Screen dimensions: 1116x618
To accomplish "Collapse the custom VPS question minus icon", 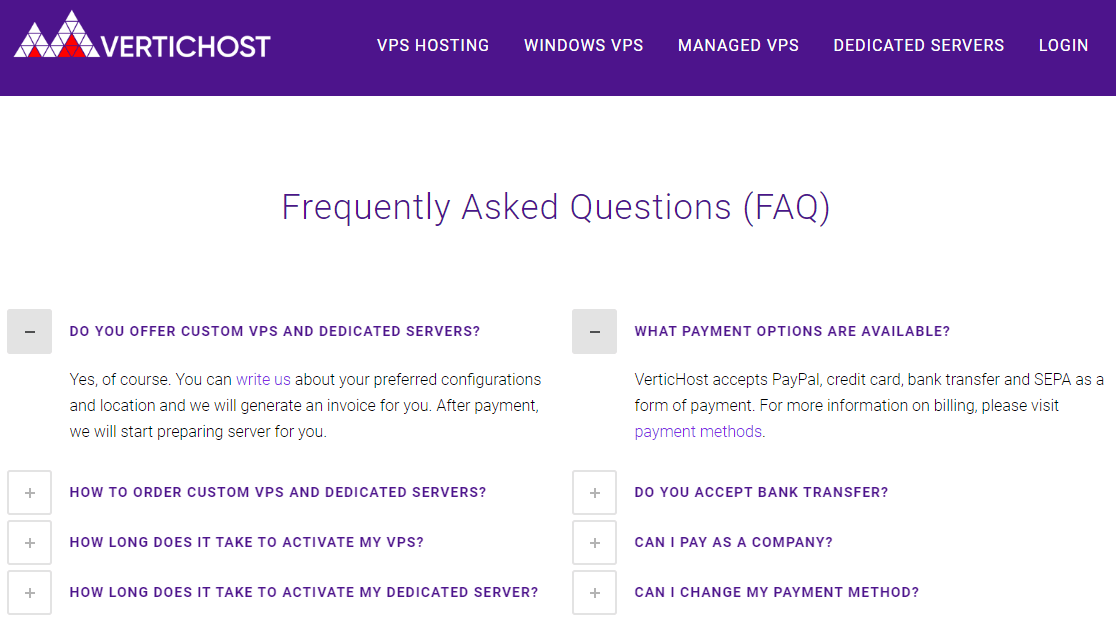I will click(x=29, y=331).
